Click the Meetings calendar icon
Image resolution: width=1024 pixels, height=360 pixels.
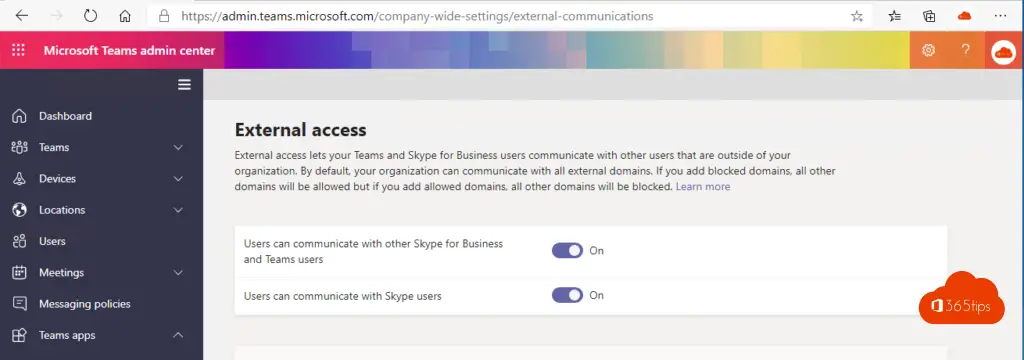(20, 272)
